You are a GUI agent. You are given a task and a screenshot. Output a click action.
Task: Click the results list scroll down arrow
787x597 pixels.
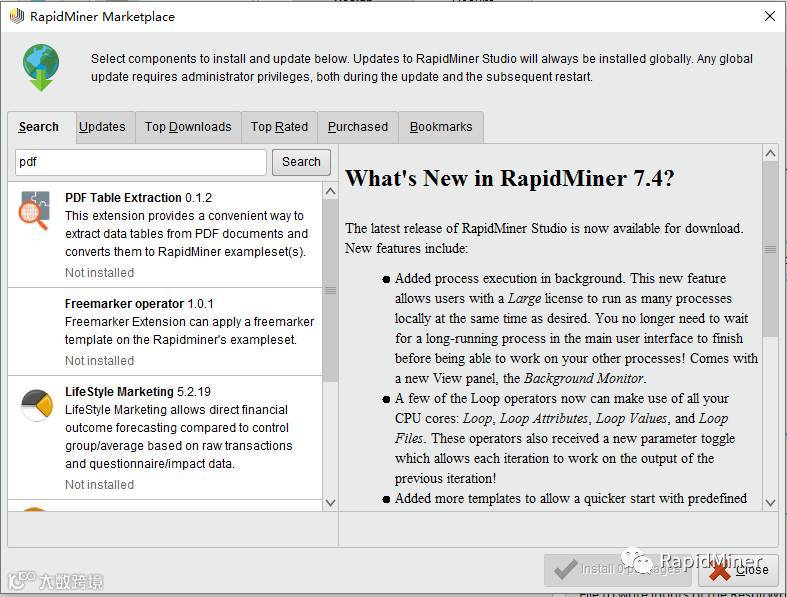[330, 503]
